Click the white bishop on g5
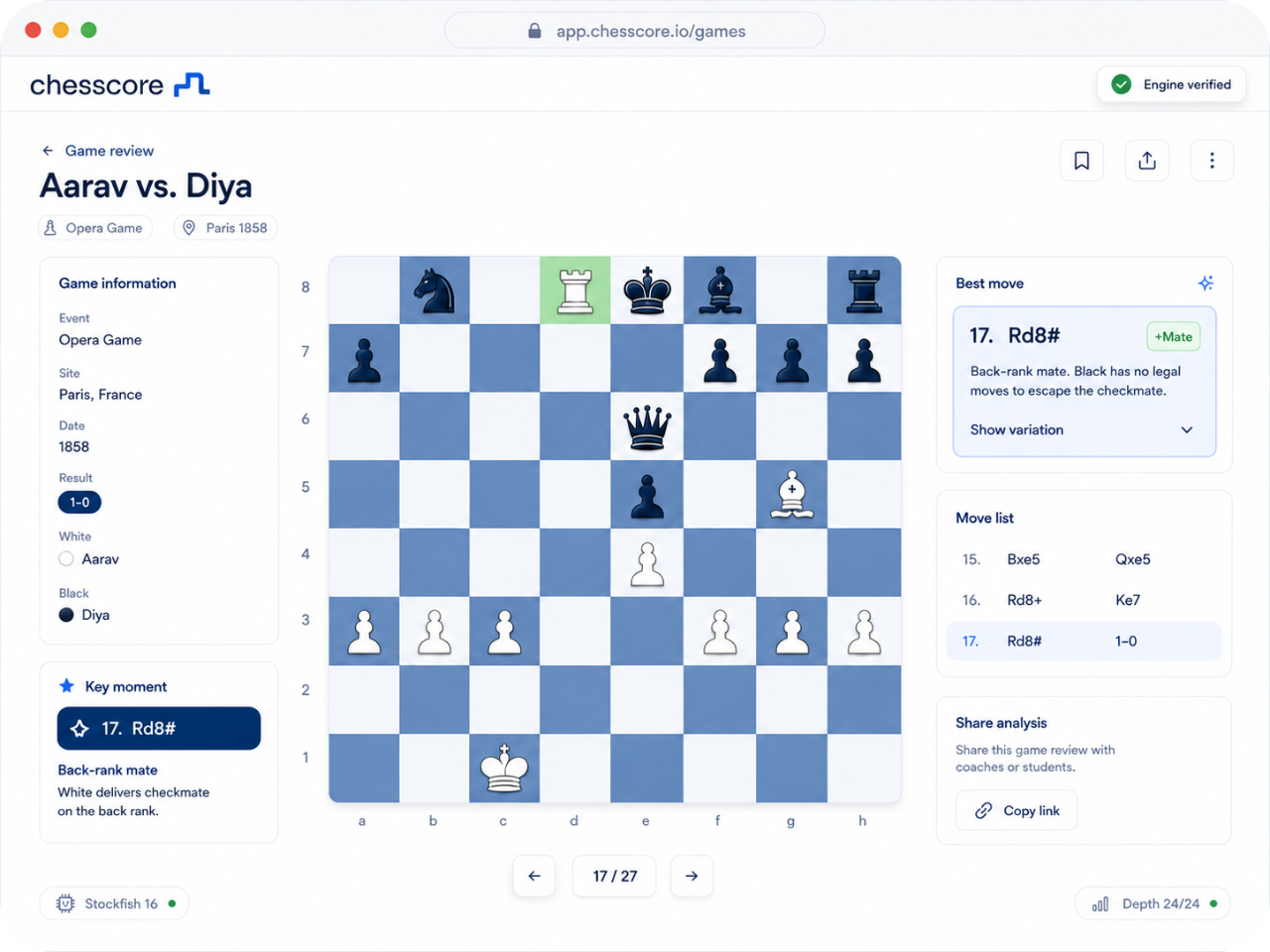Screen dimensions: 1270x952 (x=792, y=495)
